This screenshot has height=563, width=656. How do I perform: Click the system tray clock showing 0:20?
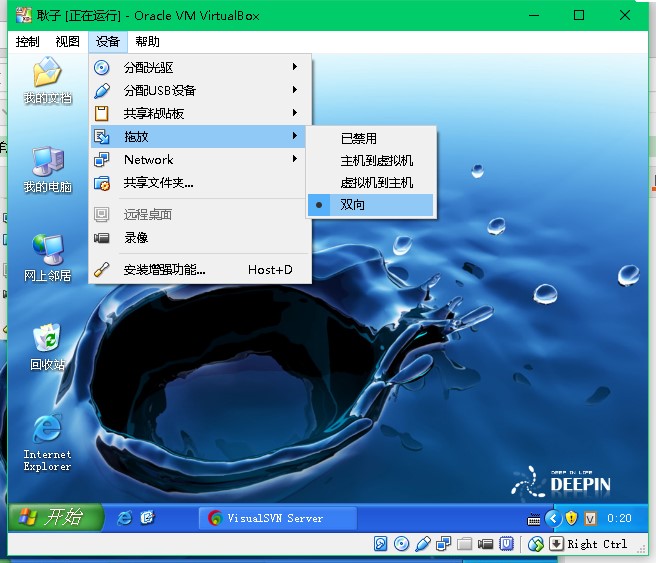pyautogui.click(x=619, y=518)
